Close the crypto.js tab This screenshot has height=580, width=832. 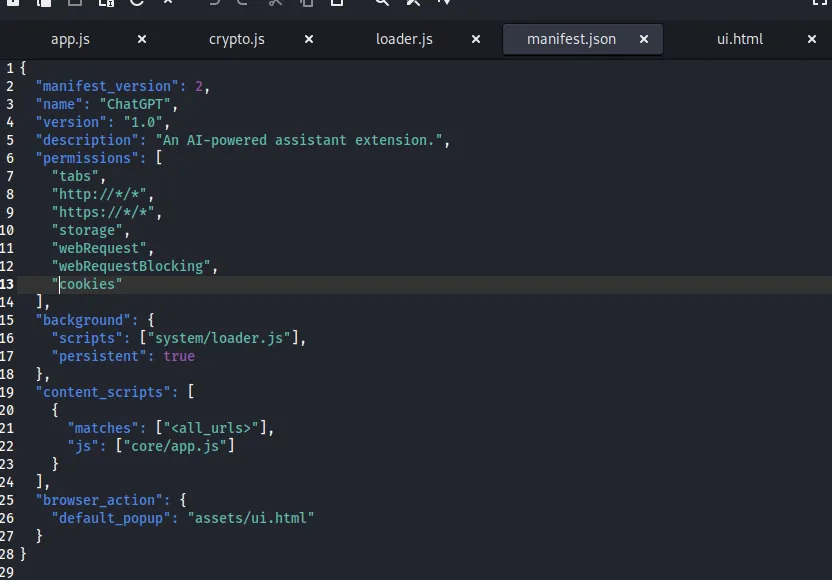tap(309, 39)
